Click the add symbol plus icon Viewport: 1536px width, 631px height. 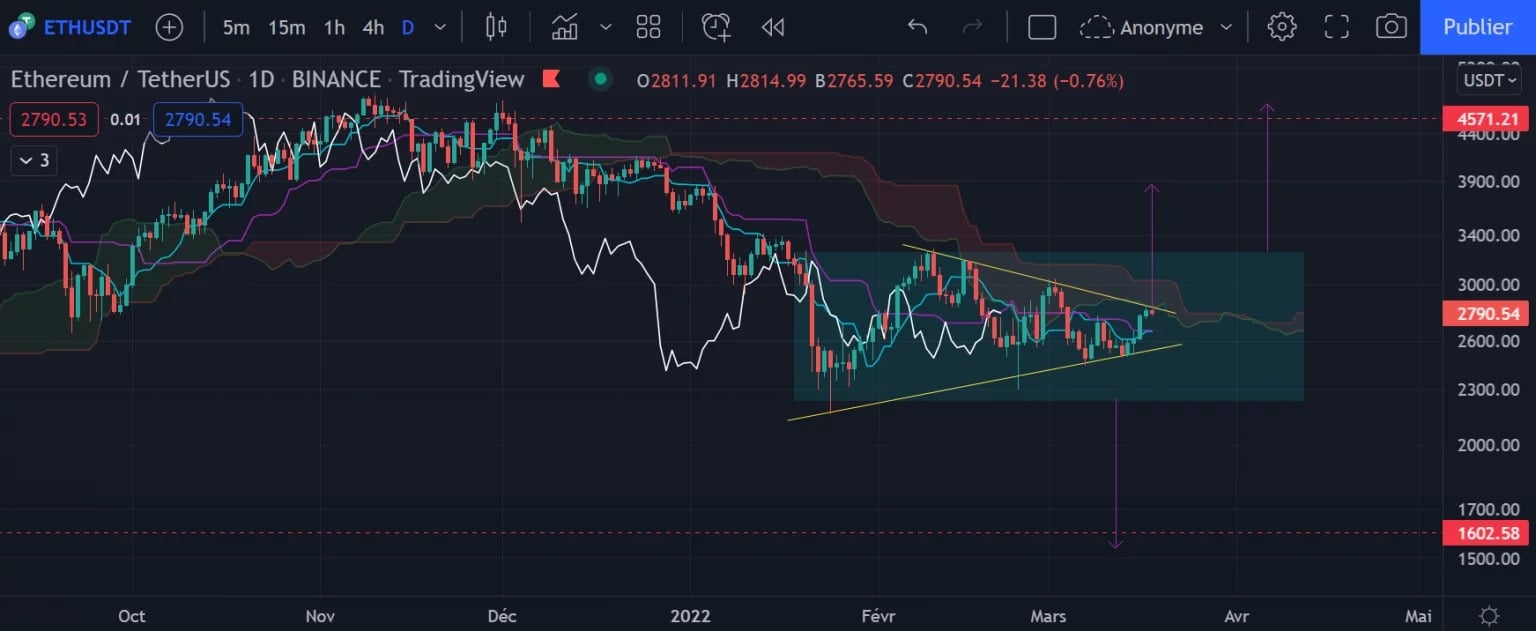pyautogui.click(x=170, y=27)
